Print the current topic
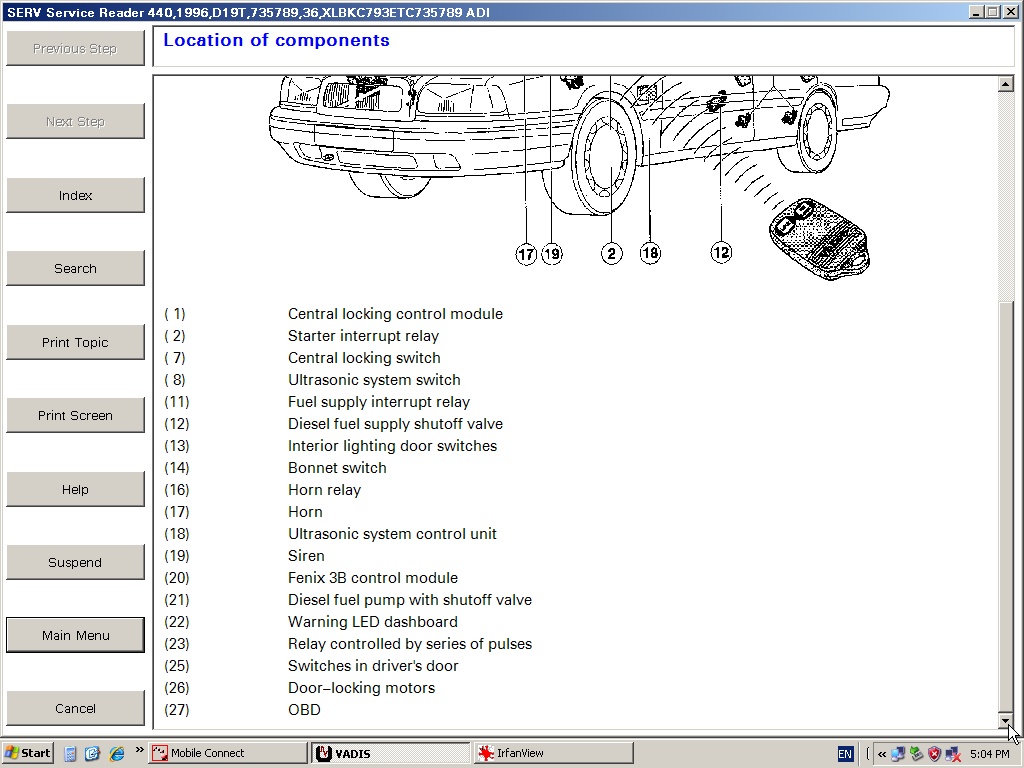 pyautogui.click(x=75, y=342)
